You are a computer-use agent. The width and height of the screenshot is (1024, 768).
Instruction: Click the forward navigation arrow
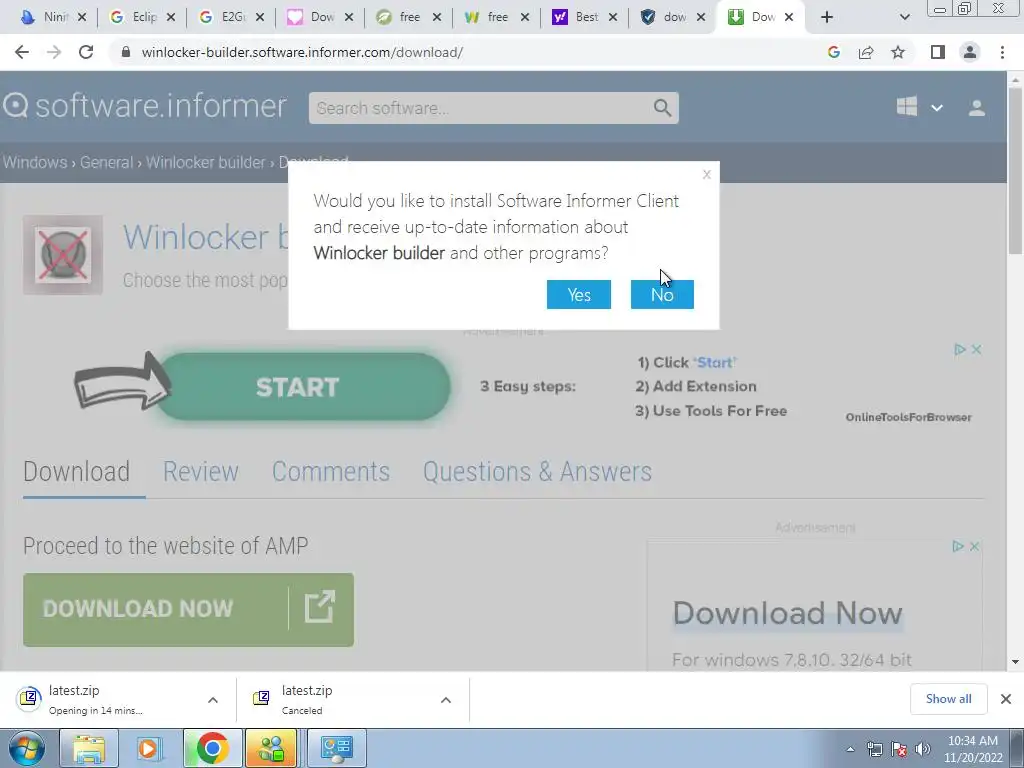point(54,52)
